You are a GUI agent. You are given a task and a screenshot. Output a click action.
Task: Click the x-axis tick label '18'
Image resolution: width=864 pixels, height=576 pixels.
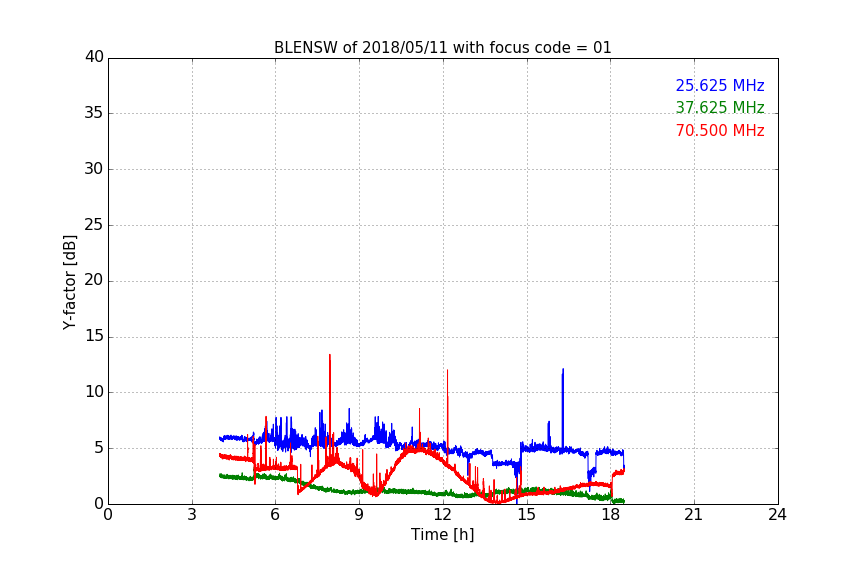pyautogui.click(x=610, y=515)
